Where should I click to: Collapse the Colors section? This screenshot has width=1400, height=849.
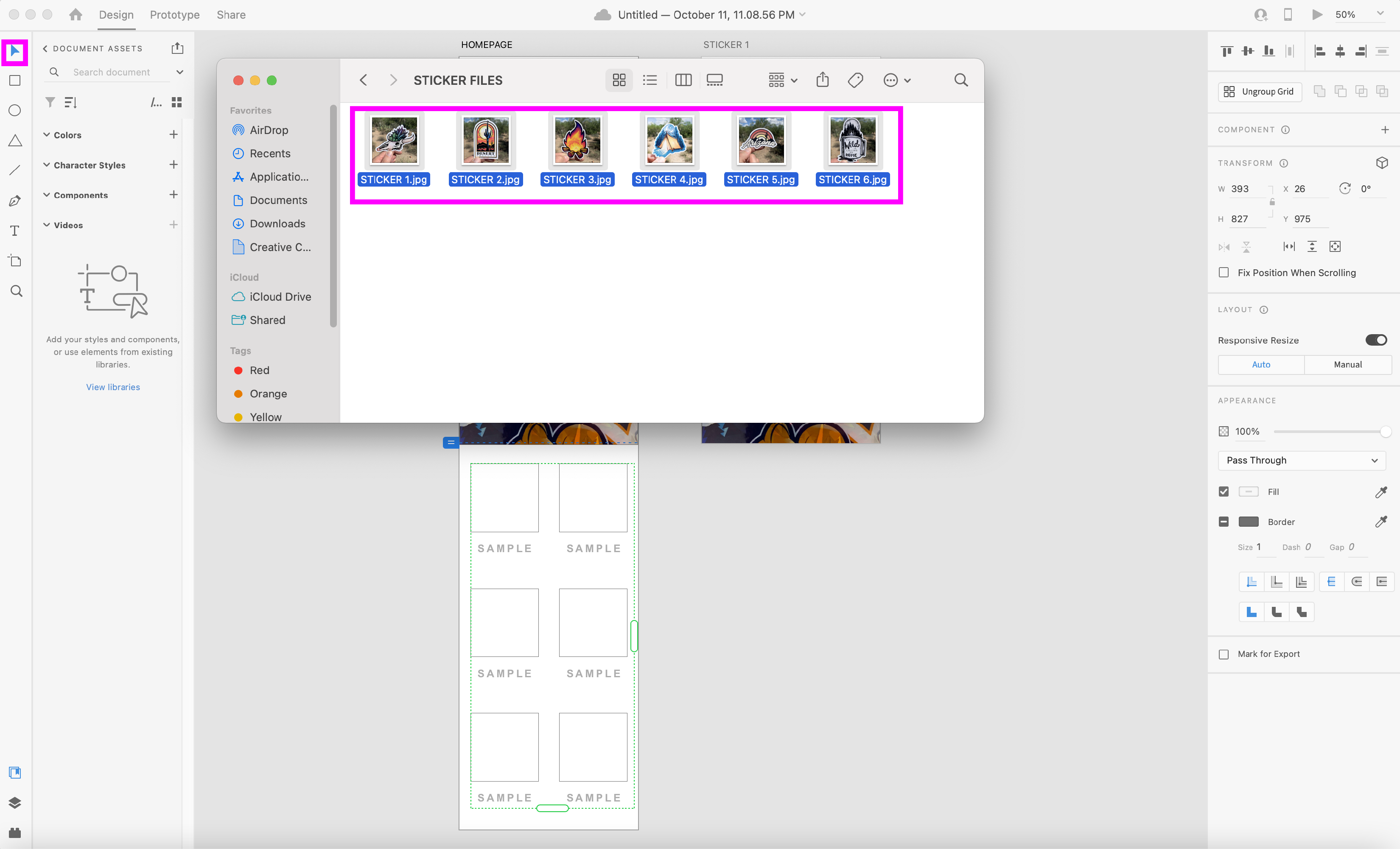[x=47, y=134]
